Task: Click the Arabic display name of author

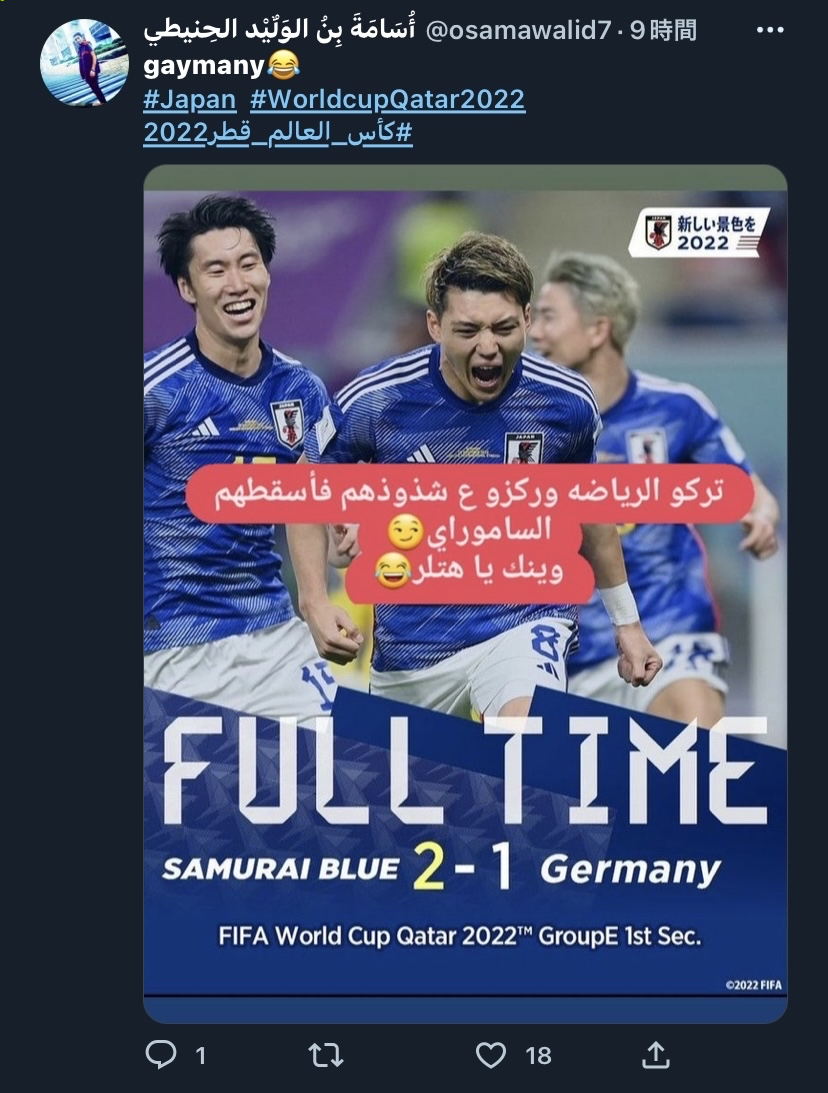Action: (279, 30)
